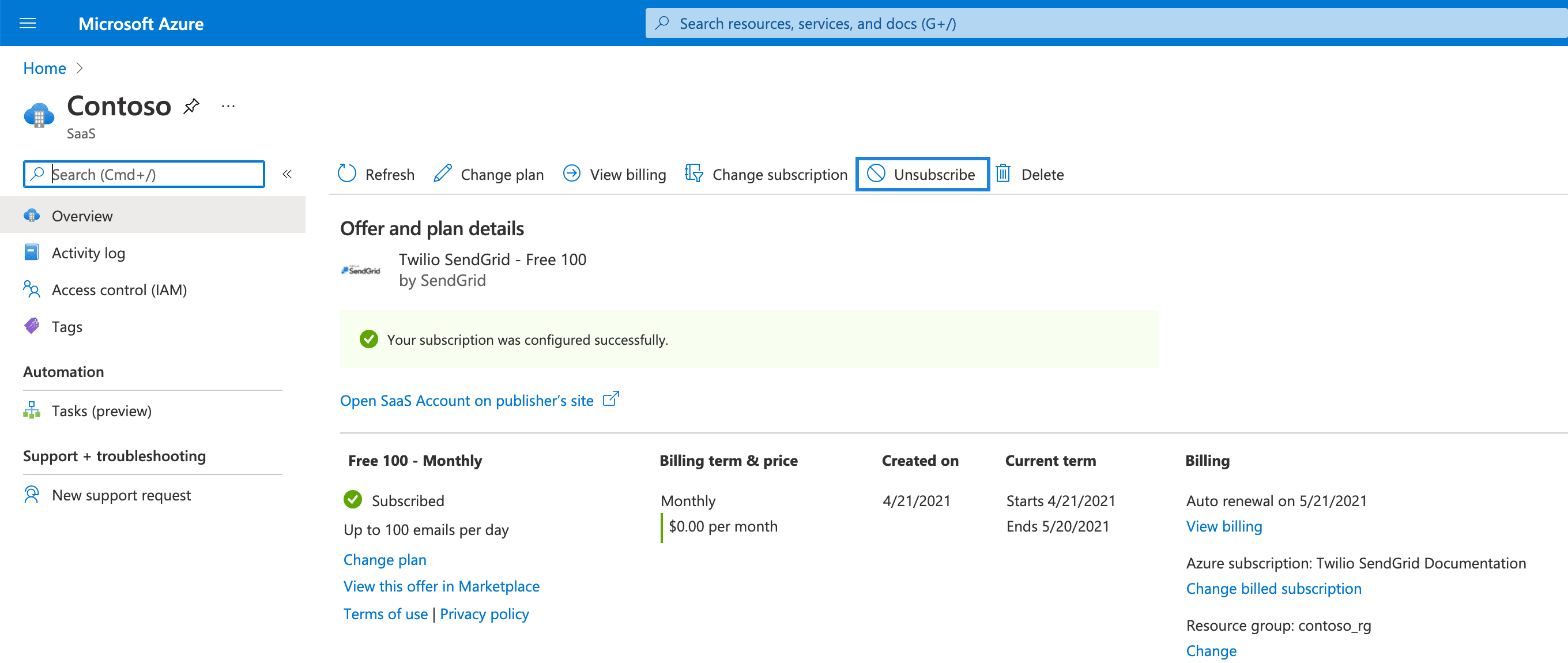The image size is (1568, 663).
Task: Select the Change subscription icon
Action: (x=693, y=174)
